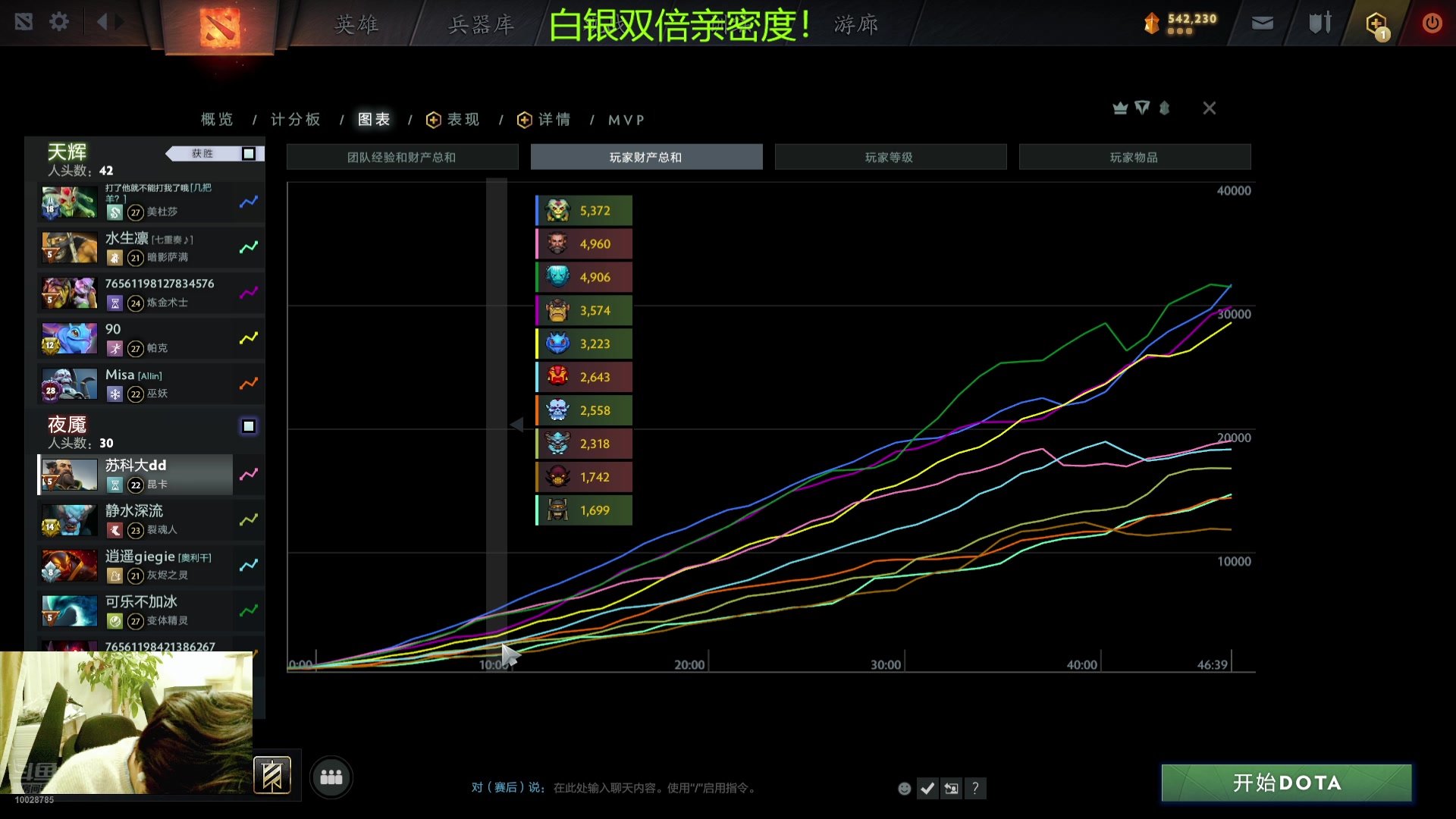Toggle all 夜魇 team graph lines checkbox
This screenshot has width=1456, height=819.
pos(249,426)
